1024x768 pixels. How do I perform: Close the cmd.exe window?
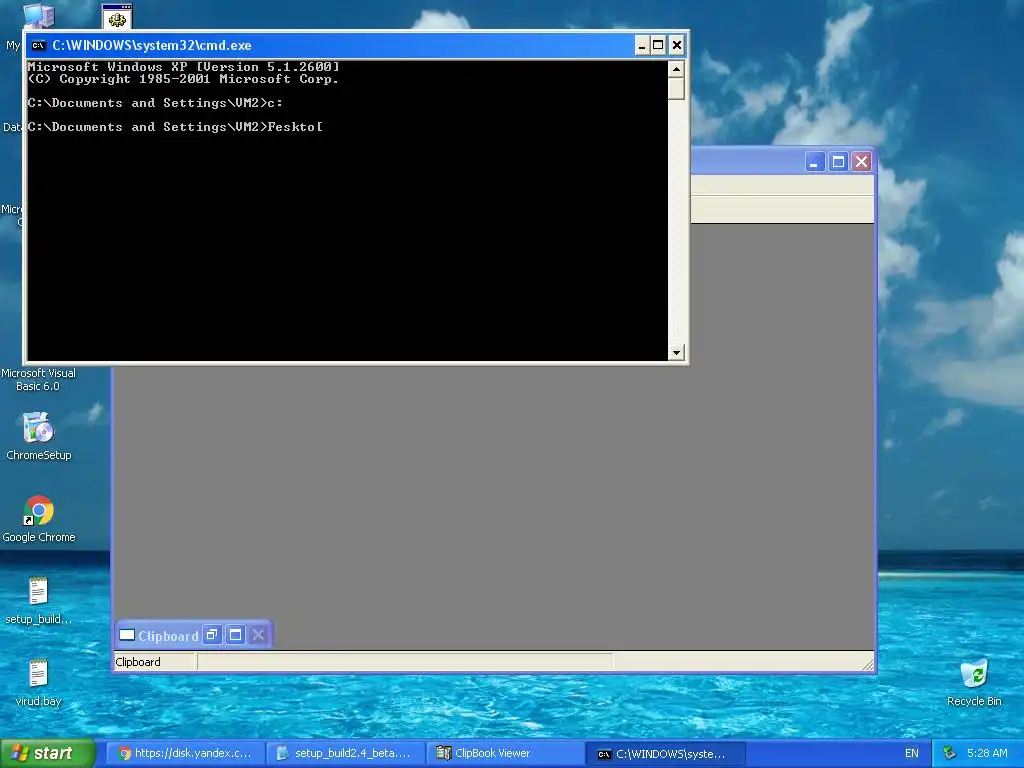tap(677, 45)
